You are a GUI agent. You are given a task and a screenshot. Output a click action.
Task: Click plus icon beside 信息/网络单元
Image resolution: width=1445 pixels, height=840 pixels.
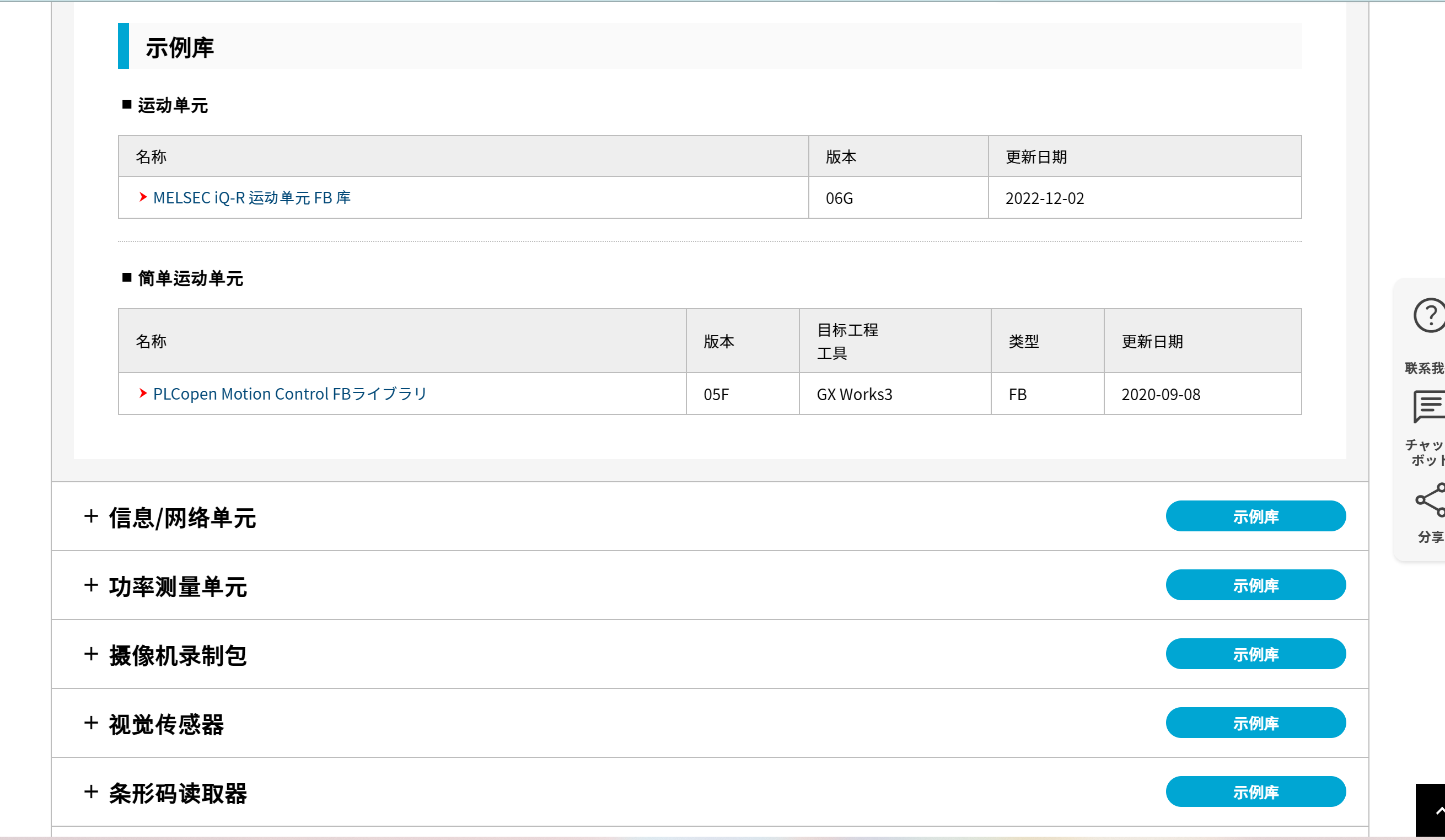90,516
